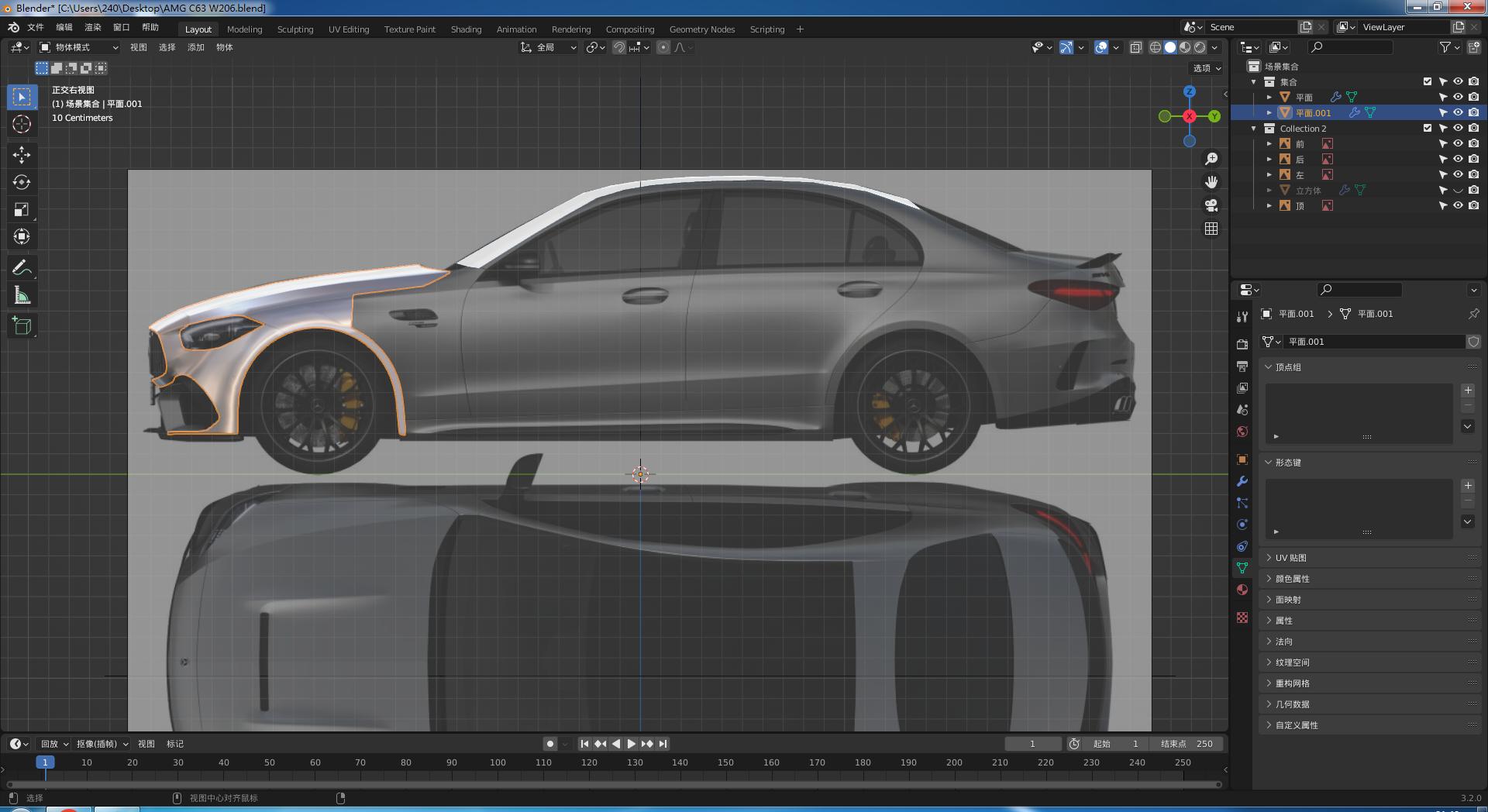
Task: Open the Modifiers wrench tab in Properties
Action: pos(1242,481)
